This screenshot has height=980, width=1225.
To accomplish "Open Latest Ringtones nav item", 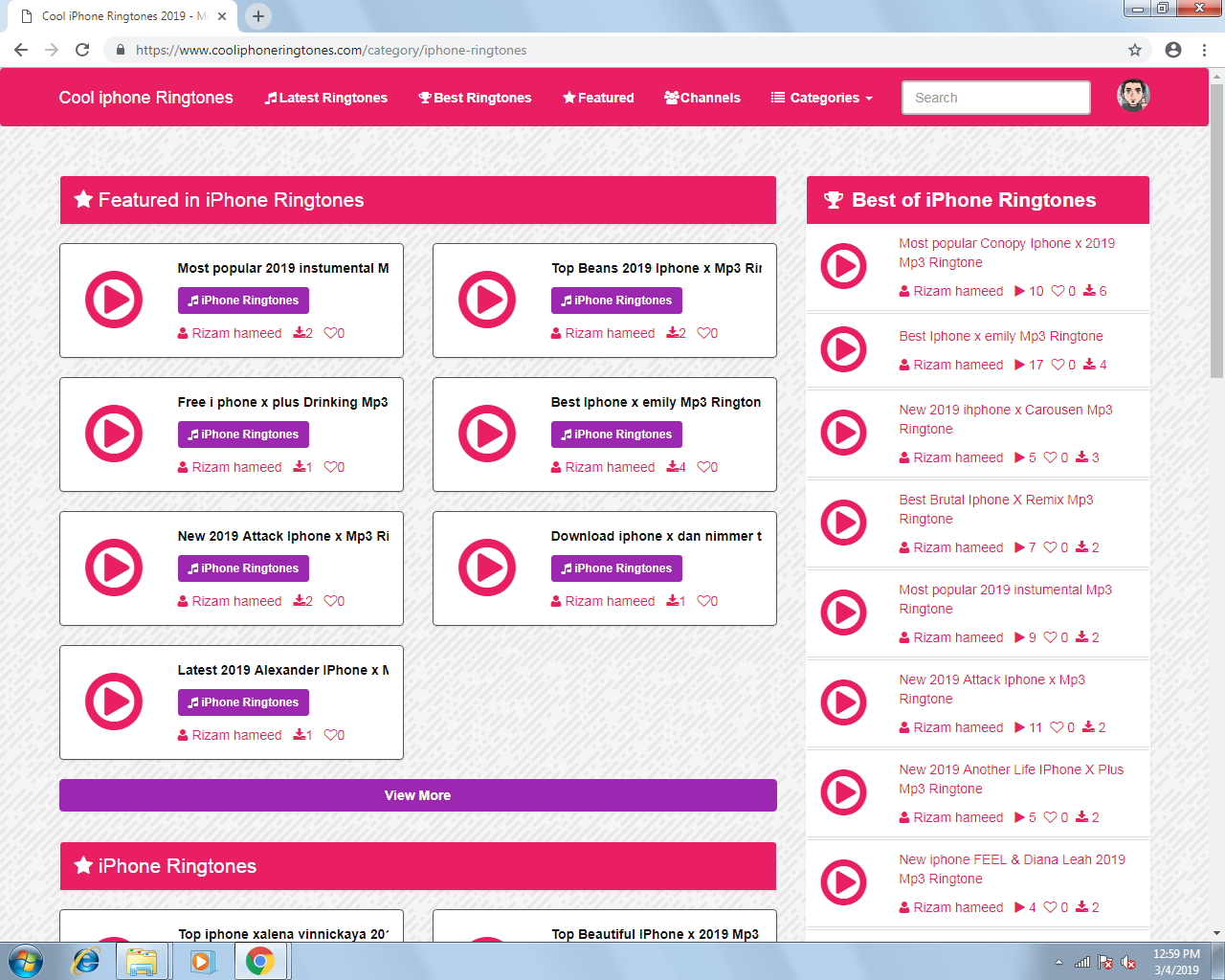I will (x=326, y=98).
